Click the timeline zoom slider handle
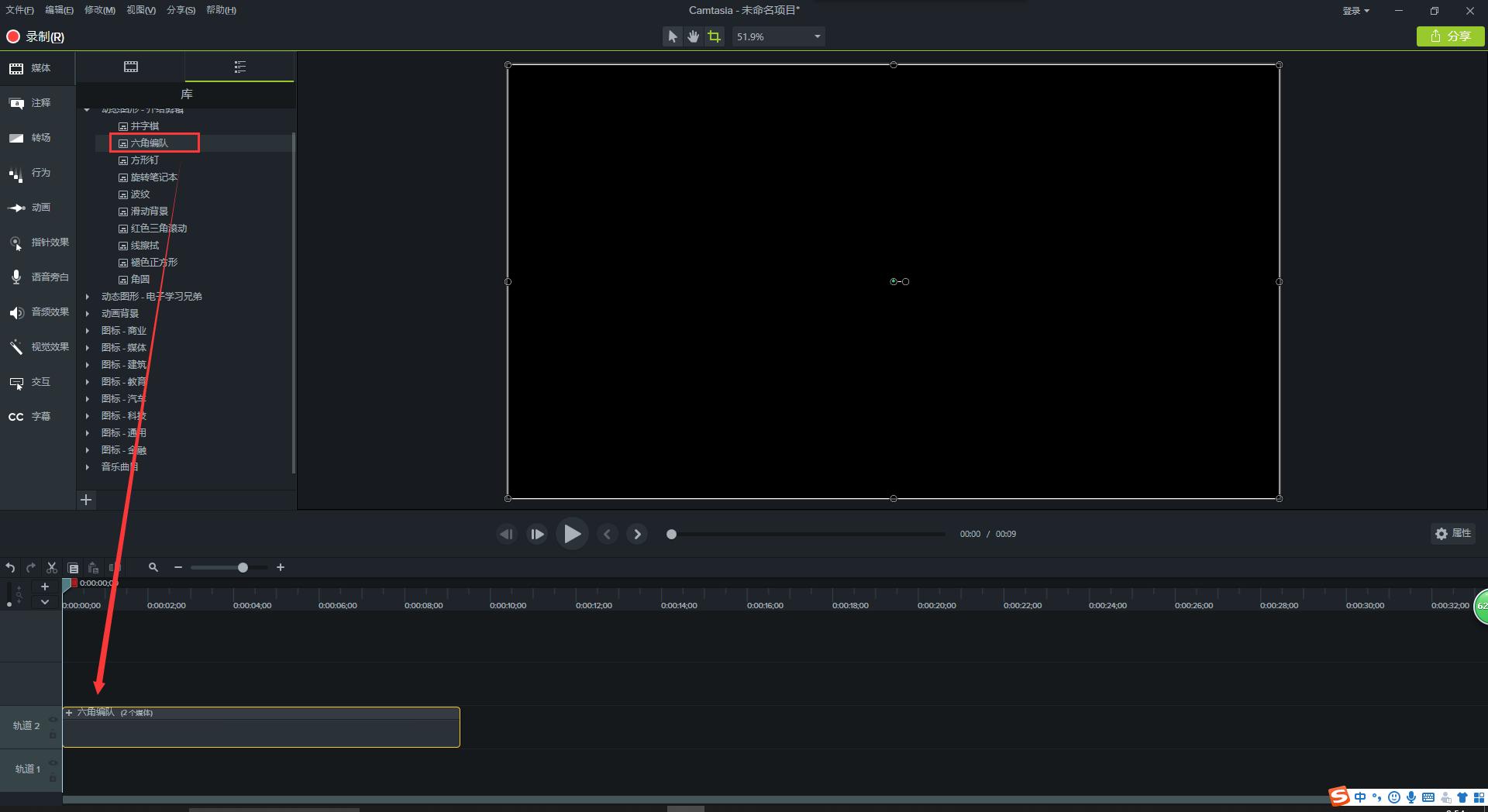Image resolution: width=1488 pixels, height=812 pixels. [243, 568]
